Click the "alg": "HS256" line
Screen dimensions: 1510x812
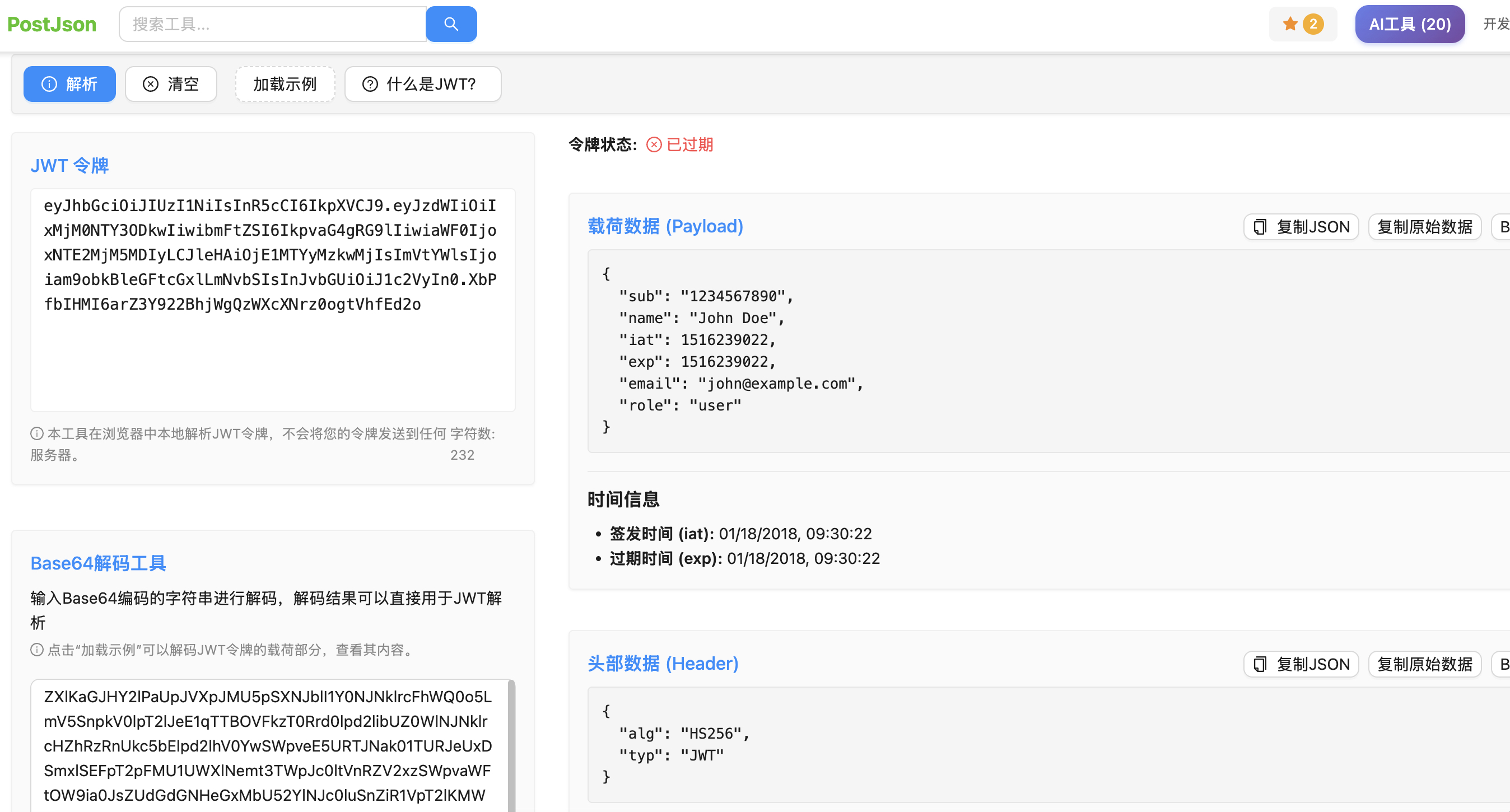pos(684,734)
